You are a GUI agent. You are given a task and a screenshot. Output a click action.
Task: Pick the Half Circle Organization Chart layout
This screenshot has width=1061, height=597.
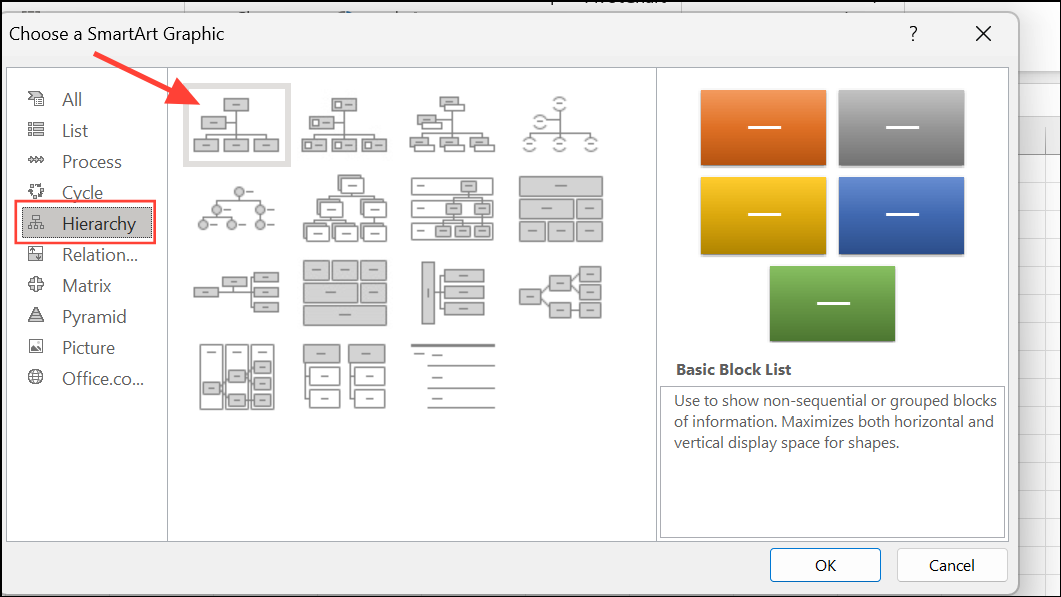560,125
